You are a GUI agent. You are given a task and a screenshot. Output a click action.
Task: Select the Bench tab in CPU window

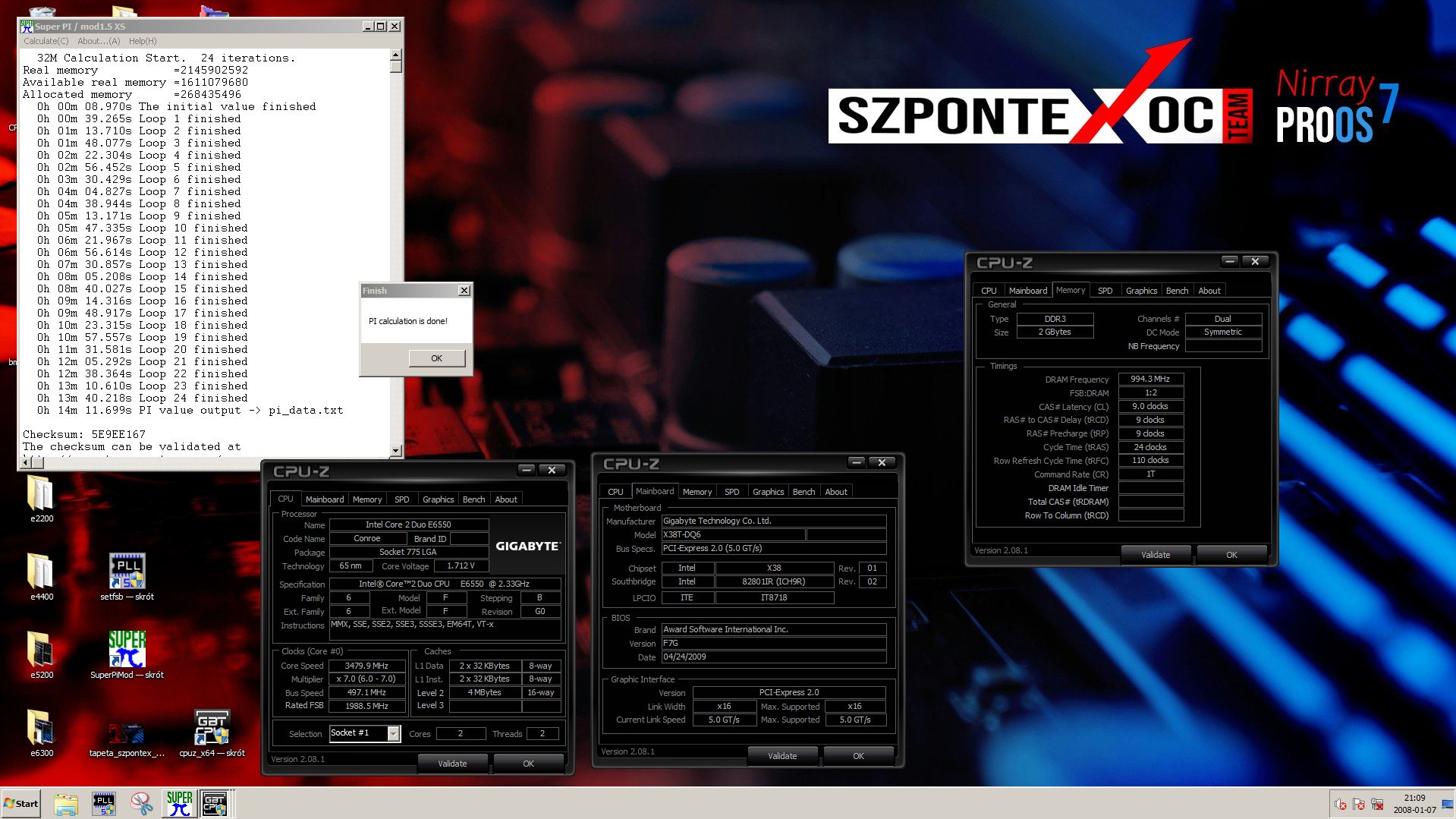(x=473, y=499)
